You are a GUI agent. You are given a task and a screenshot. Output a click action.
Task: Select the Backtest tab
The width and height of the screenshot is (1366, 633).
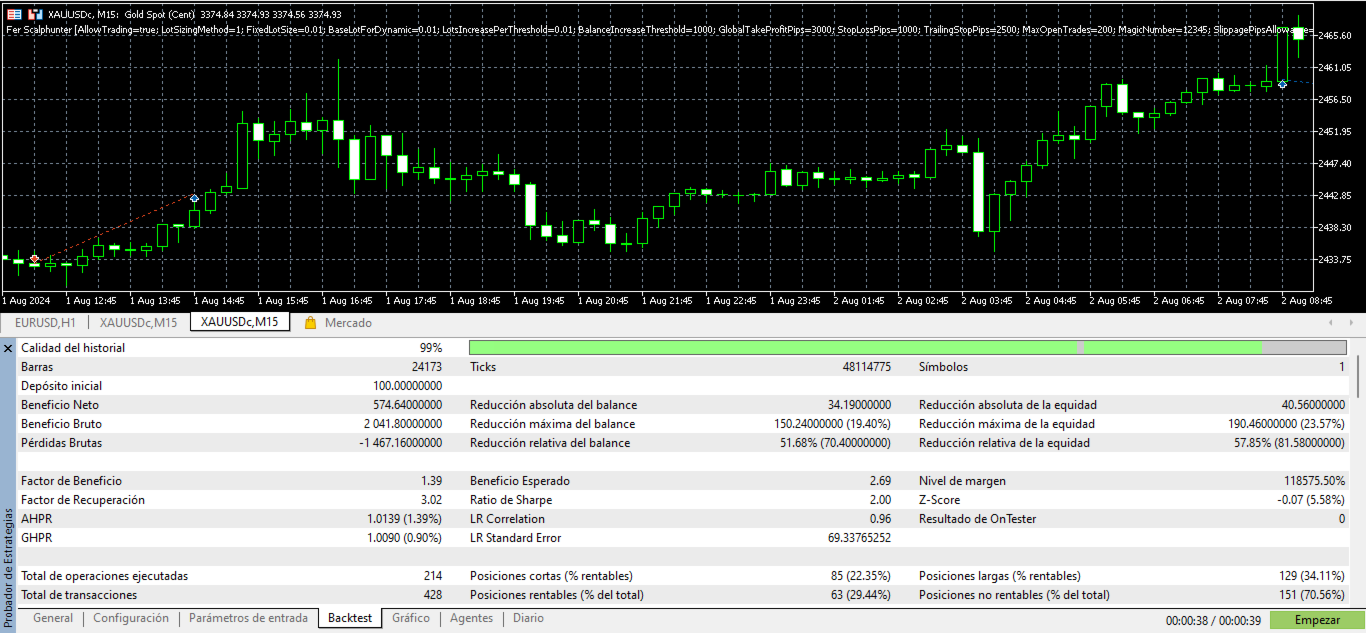click(350, 618)
